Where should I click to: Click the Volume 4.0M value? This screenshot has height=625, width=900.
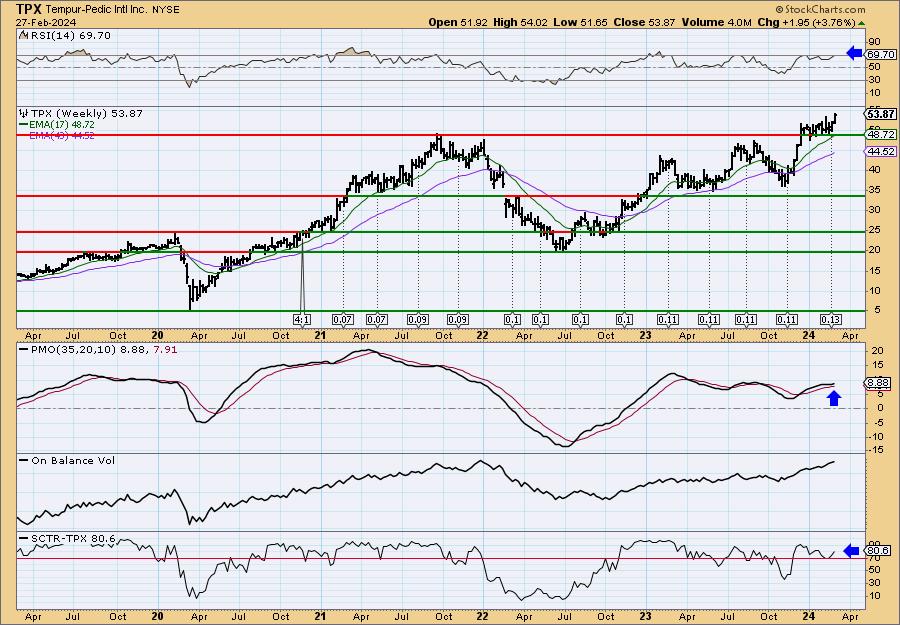pyautogui.click(x=717, y=22)
